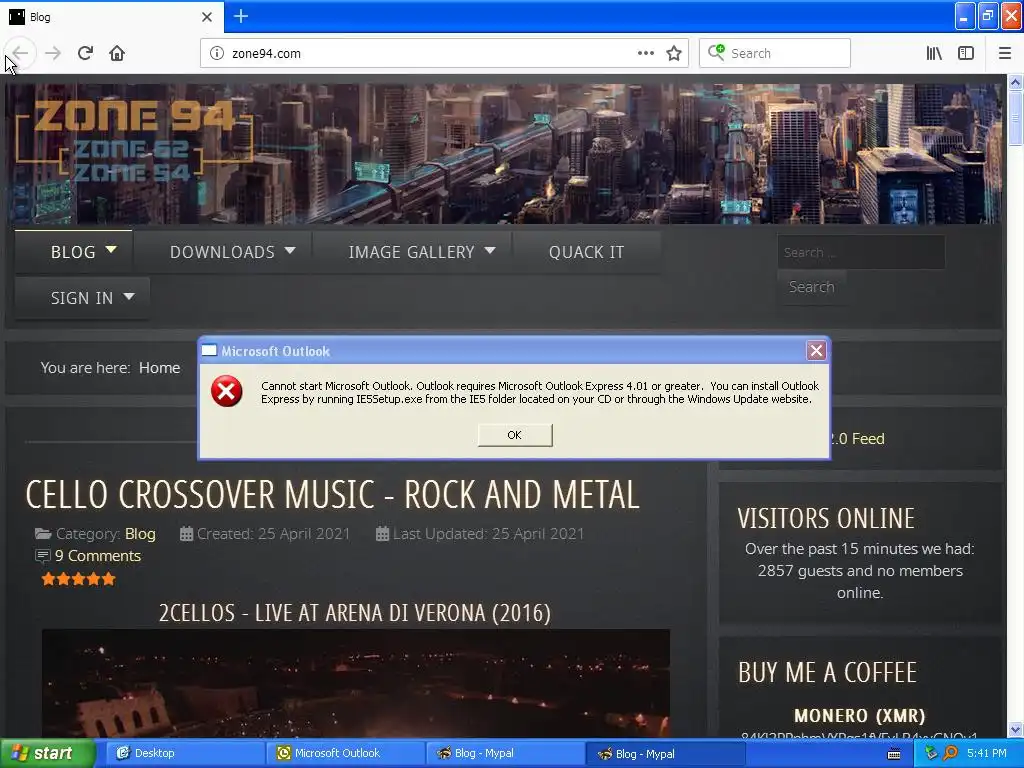Click the vertical scrollbar thumb
Image resolution: width=1024 pixels, height=768 pixels.
1016,118
